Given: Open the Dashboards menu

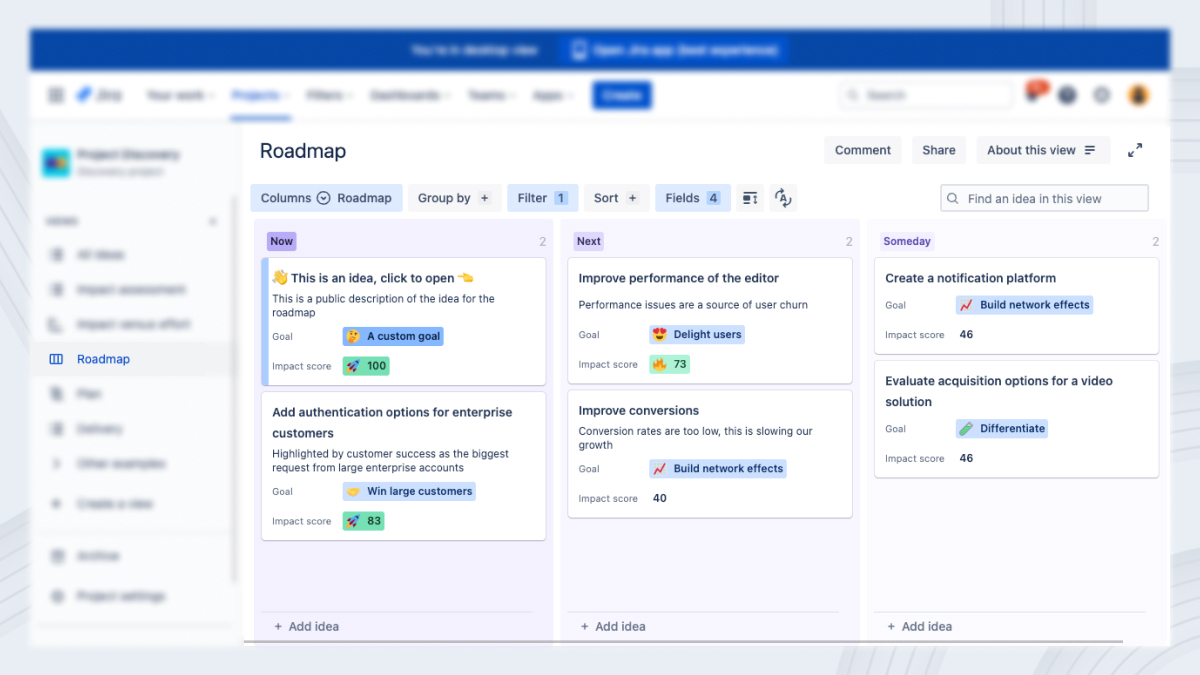Looking at the screenshot, I should [x=406, y=94].
